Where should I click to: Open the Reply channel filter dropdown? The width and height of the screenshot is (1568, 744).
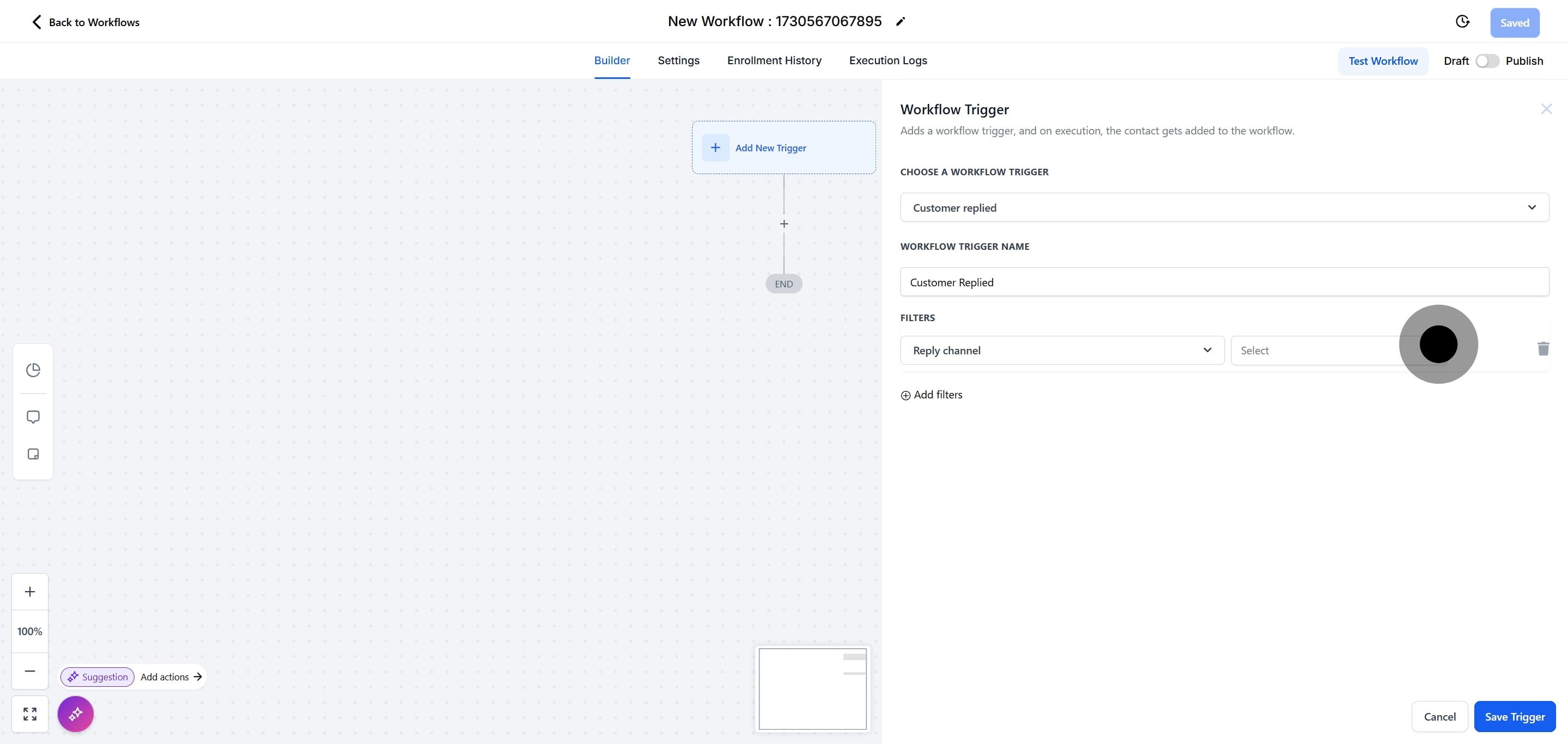1062,351
